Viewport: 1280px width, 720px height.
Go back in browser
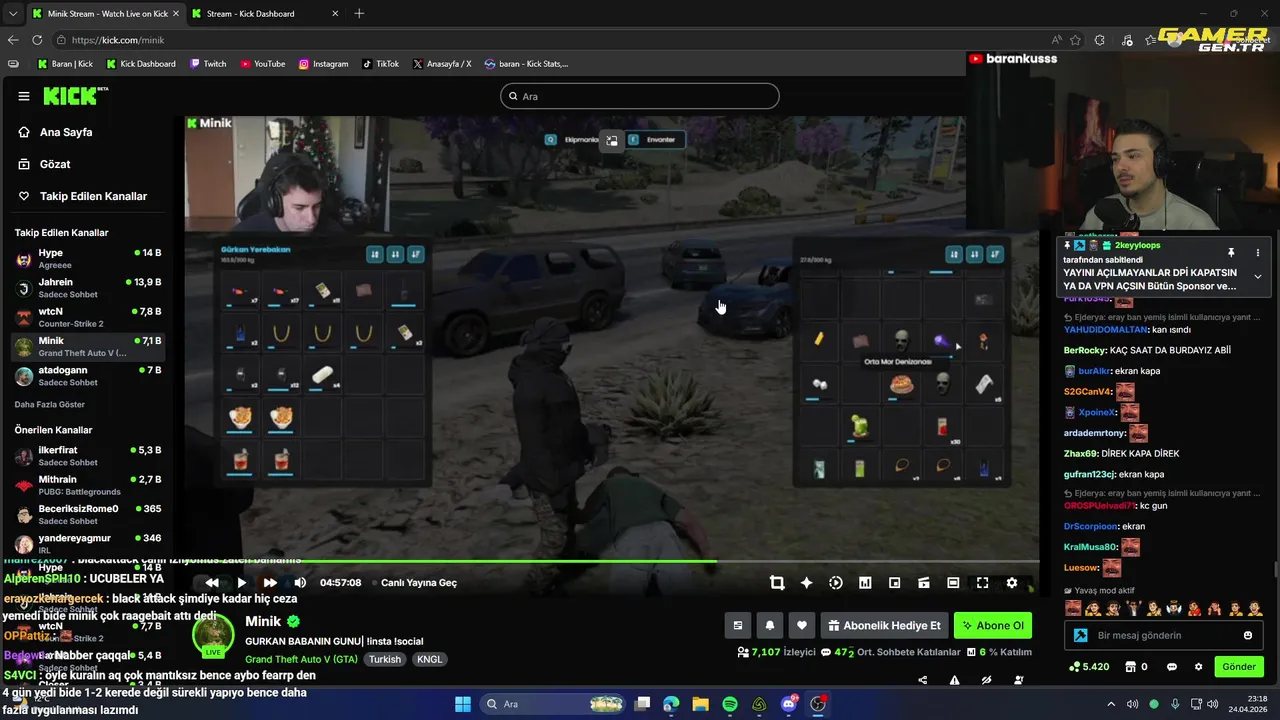pyautogui.click(x=13, y=40)
